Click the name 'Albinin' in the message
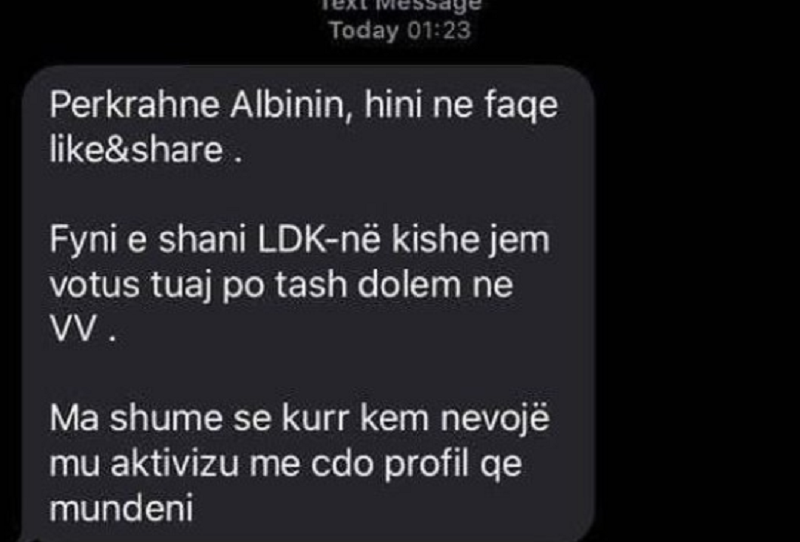 tap(291, 105)
